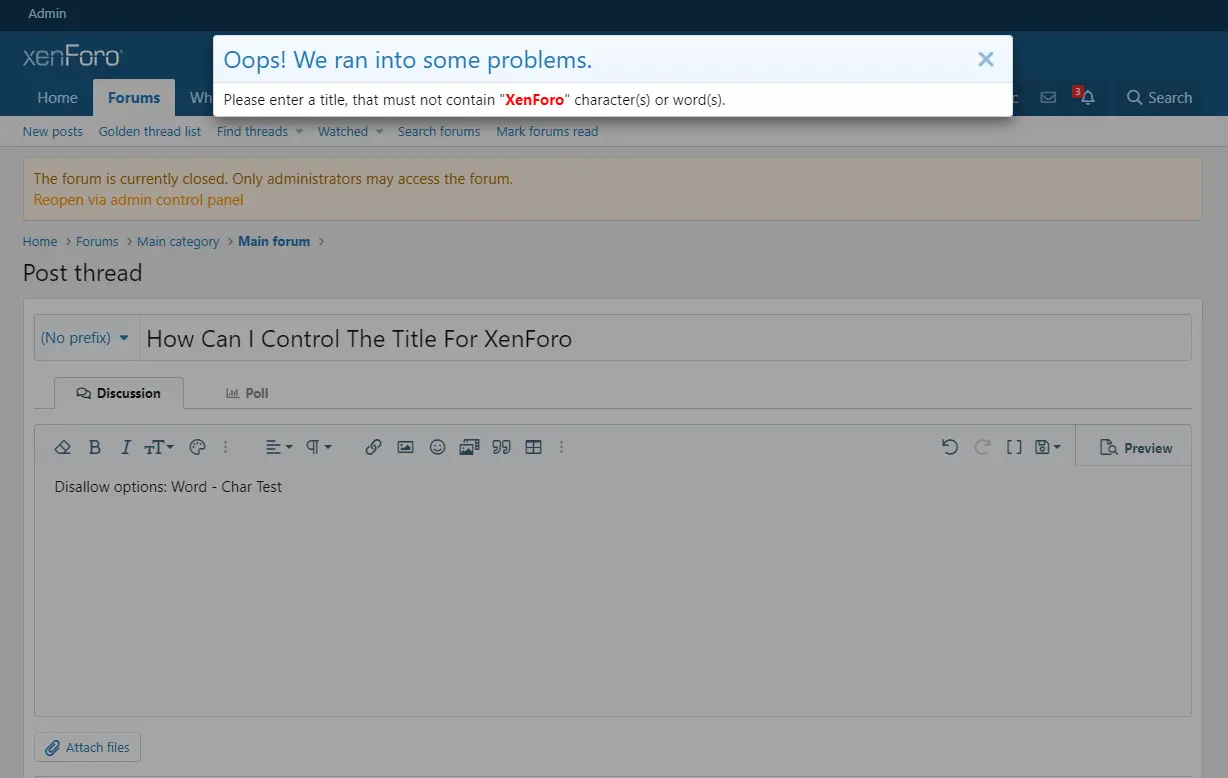Click the Preview button
1228x778 pixels.
pos(1135,448)
